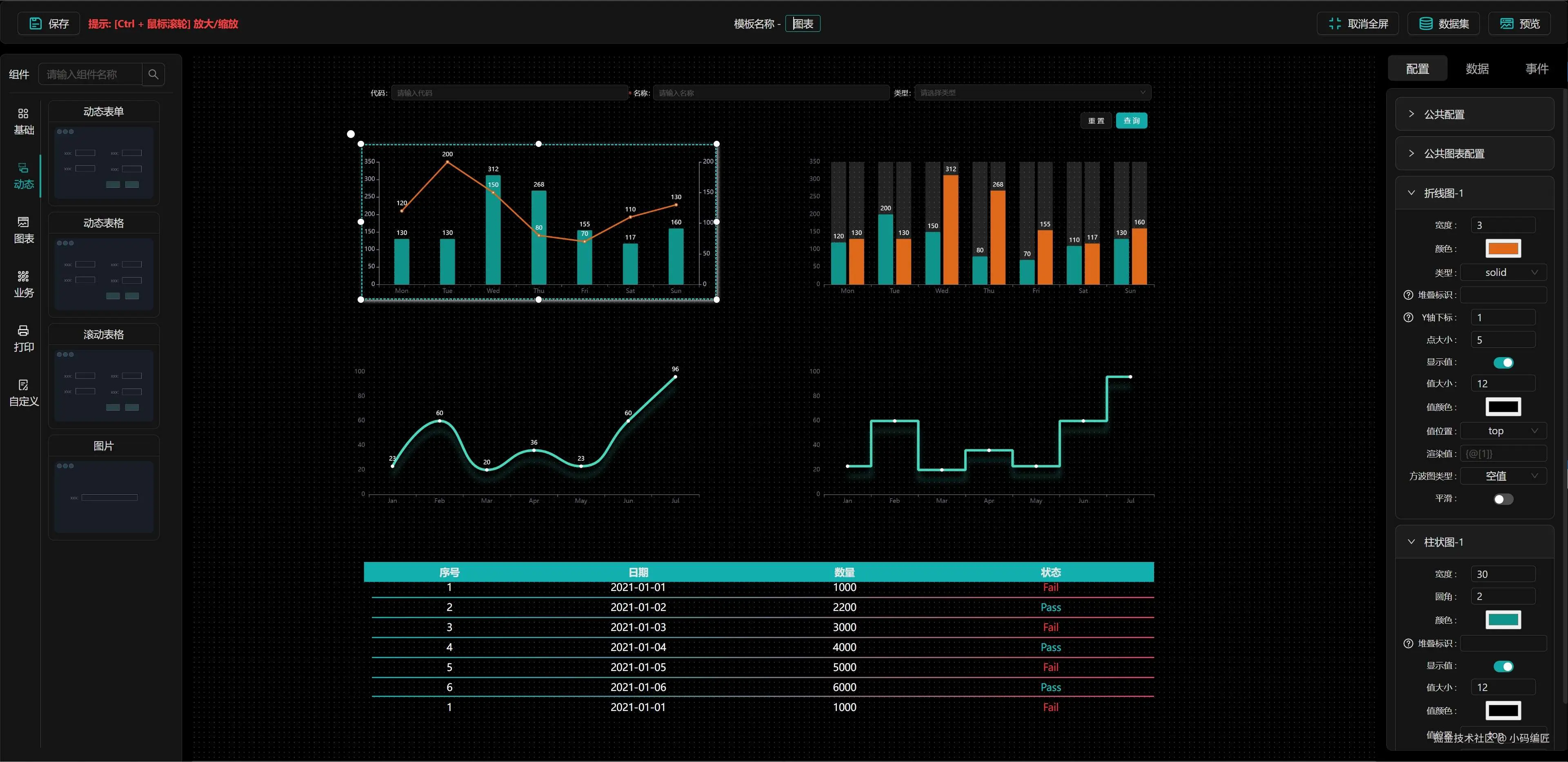Click the search magnifier icon
The height and width of the screenshot is (762, 1568).
point(153,74)
